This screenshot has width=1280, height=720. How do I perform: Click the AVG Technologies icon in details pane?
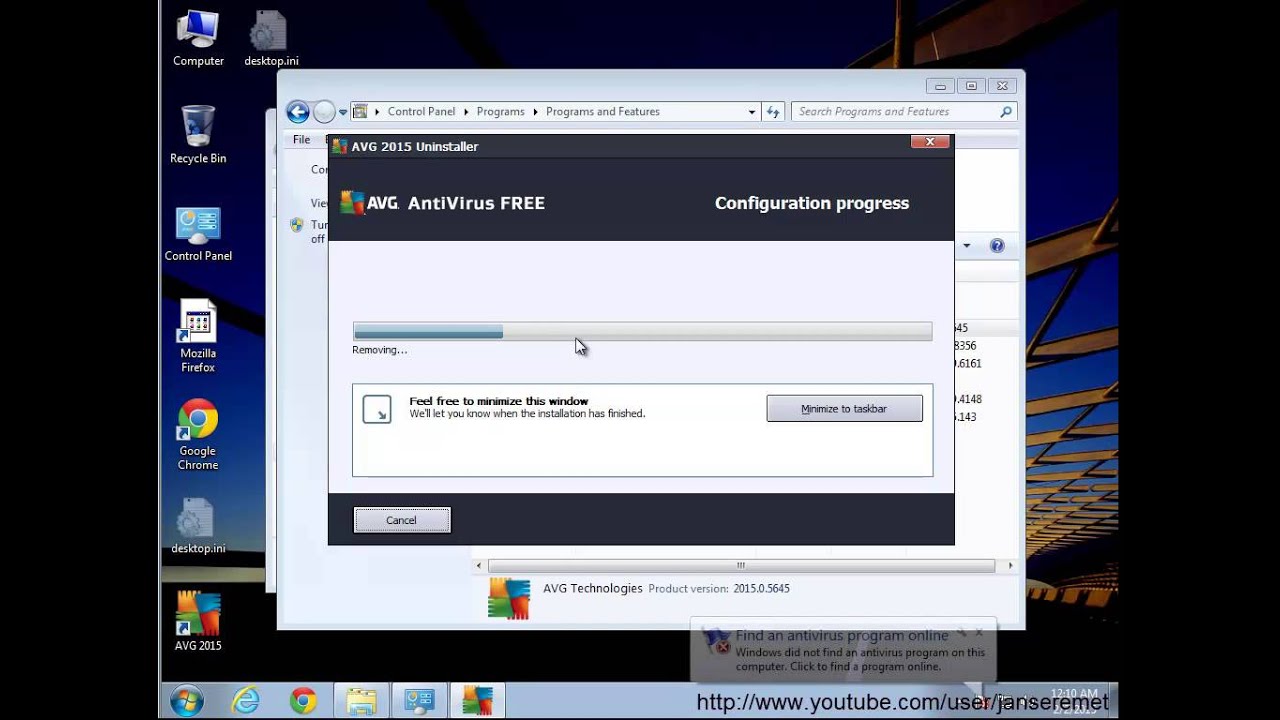coord(508,598)
